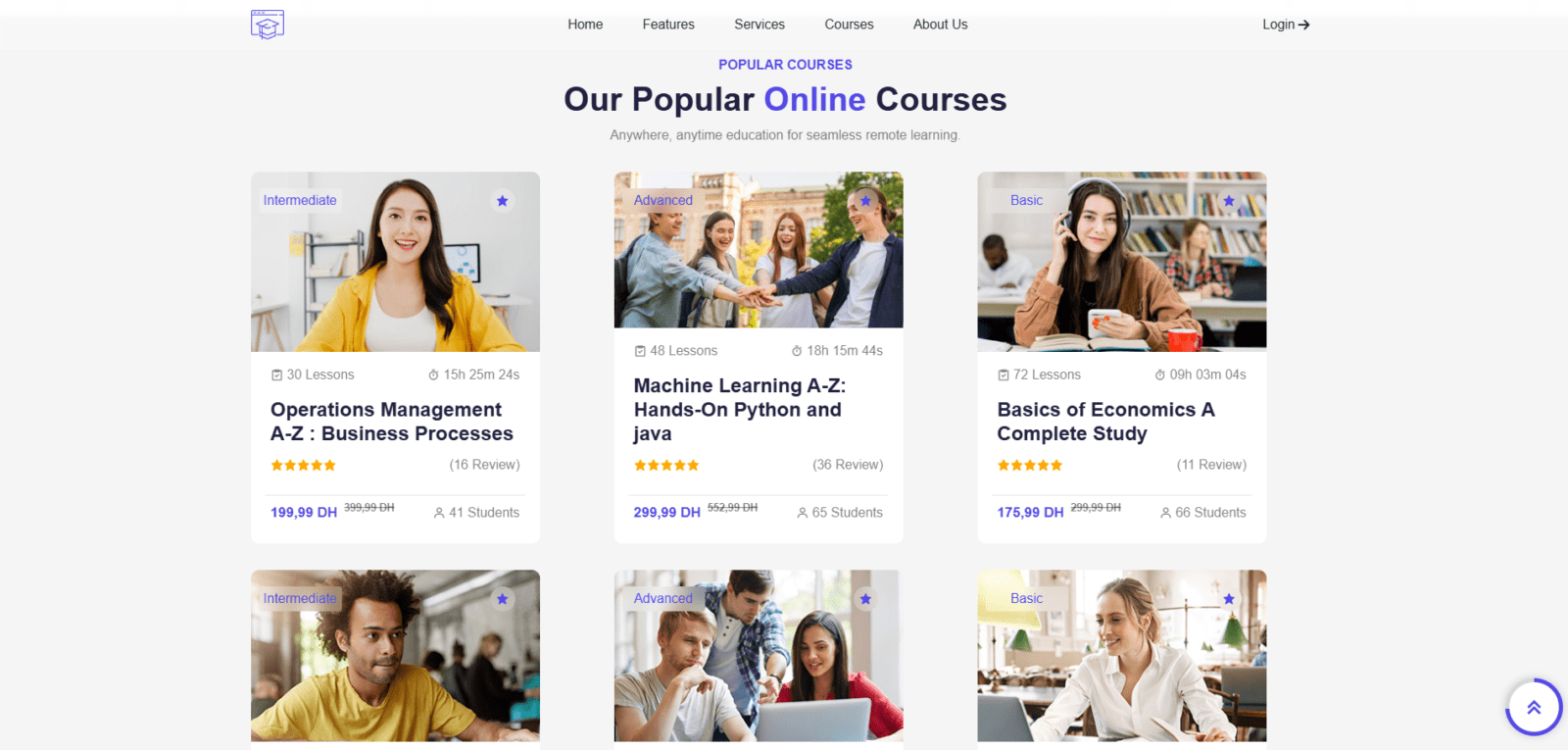Click the scroll-to-top double chevron button
This screenshot has width=1568, height=750.
click(1534, 707)
